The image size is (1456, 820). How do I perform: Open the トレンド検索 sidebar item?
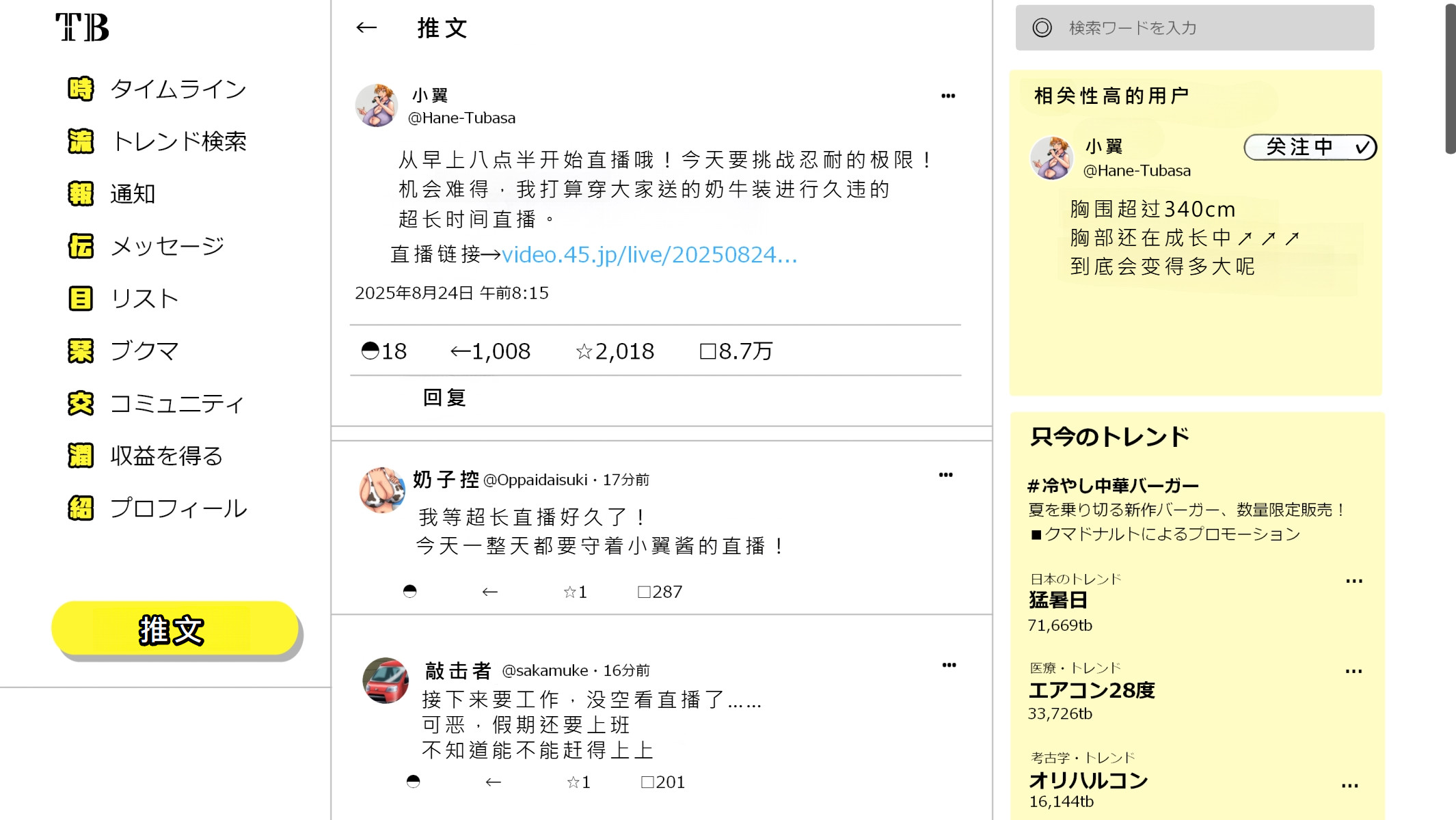[x=157, y=141]
